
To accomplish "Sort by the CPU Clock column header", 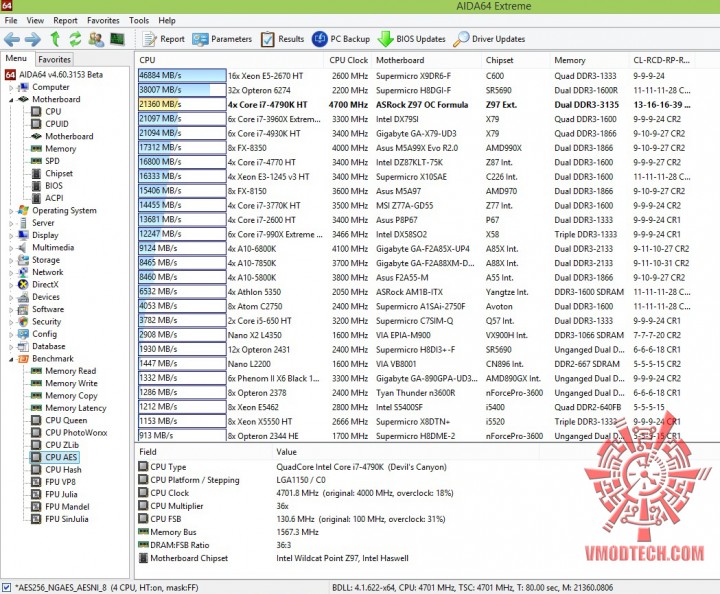I will [x=348, y=60].
